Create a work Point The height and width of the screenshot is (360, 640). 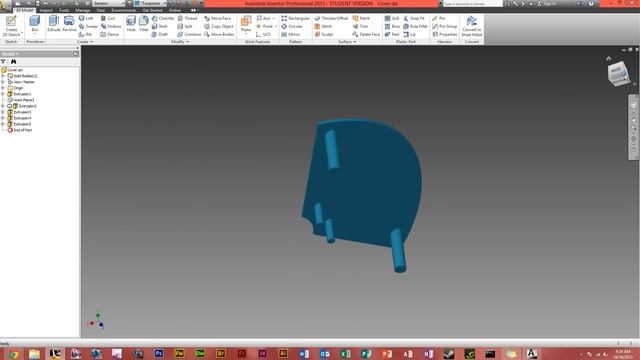point(265,26)
